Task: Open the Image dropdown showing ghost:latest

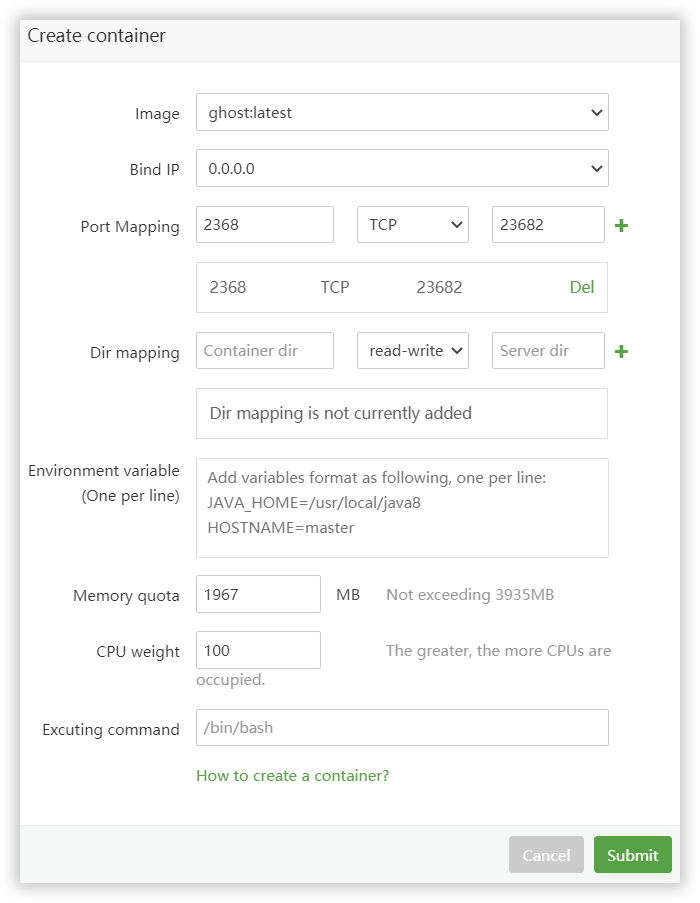Action: click(401, 113)
